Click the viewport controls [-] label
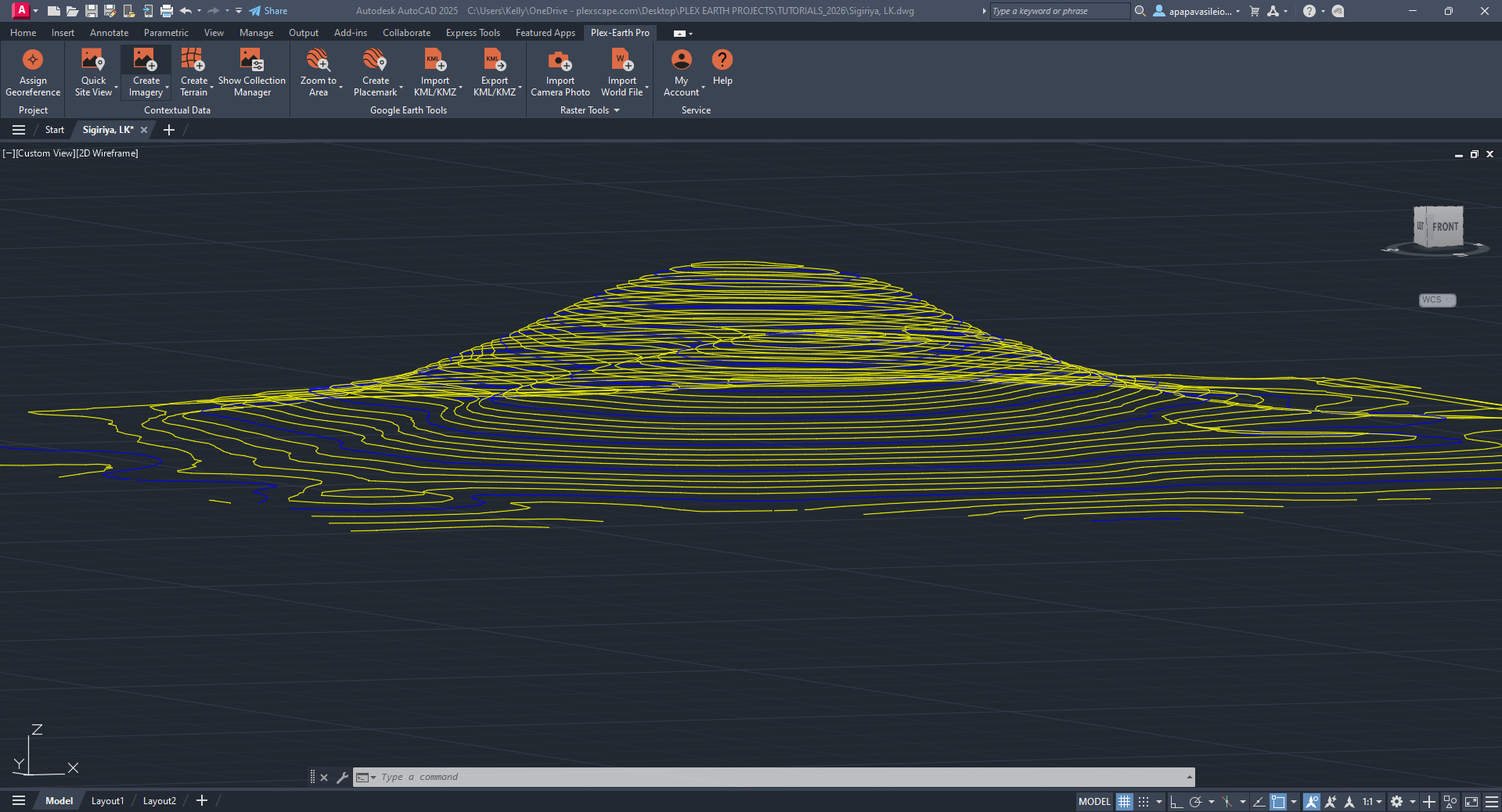Image resolution: width=1502 pixels, height=812 pixels. point(9,153)
